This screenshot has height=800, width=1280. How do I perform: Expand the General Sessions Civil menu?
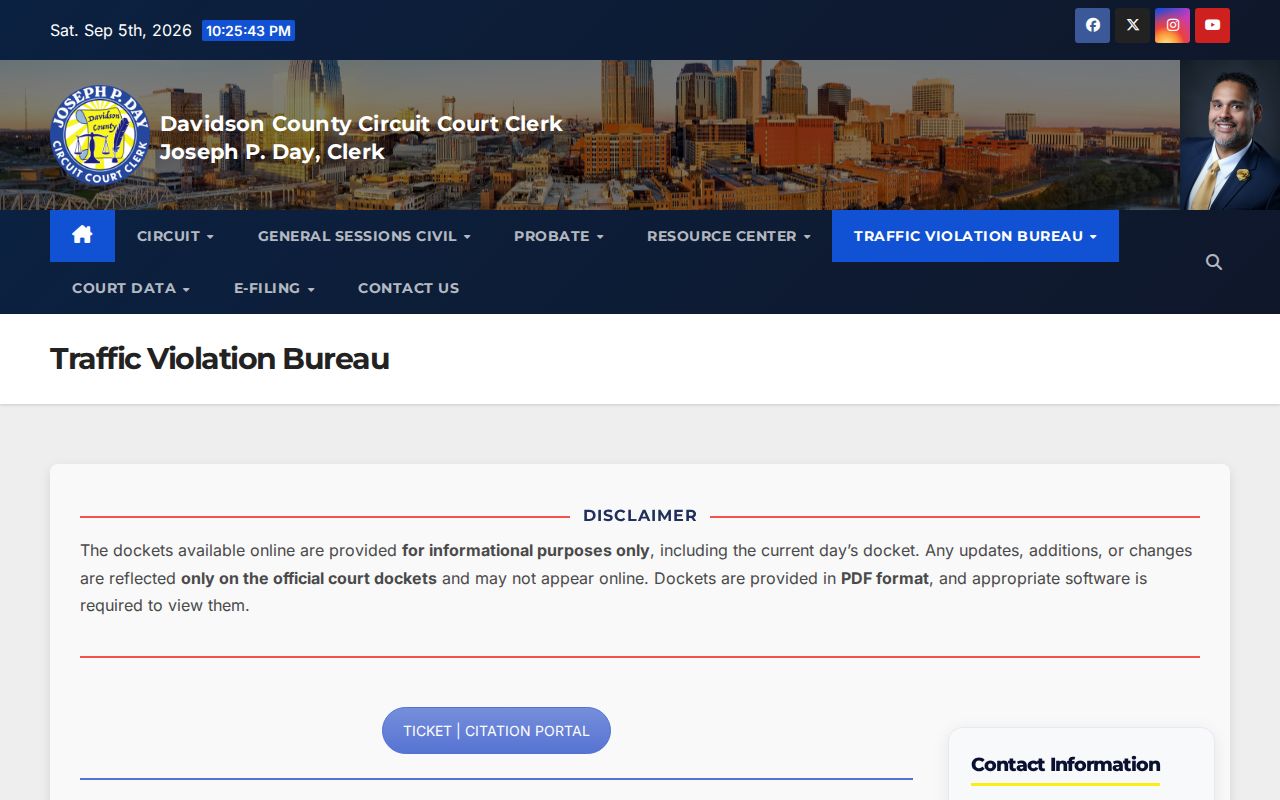pyautogui.click(x=364, y=236)
